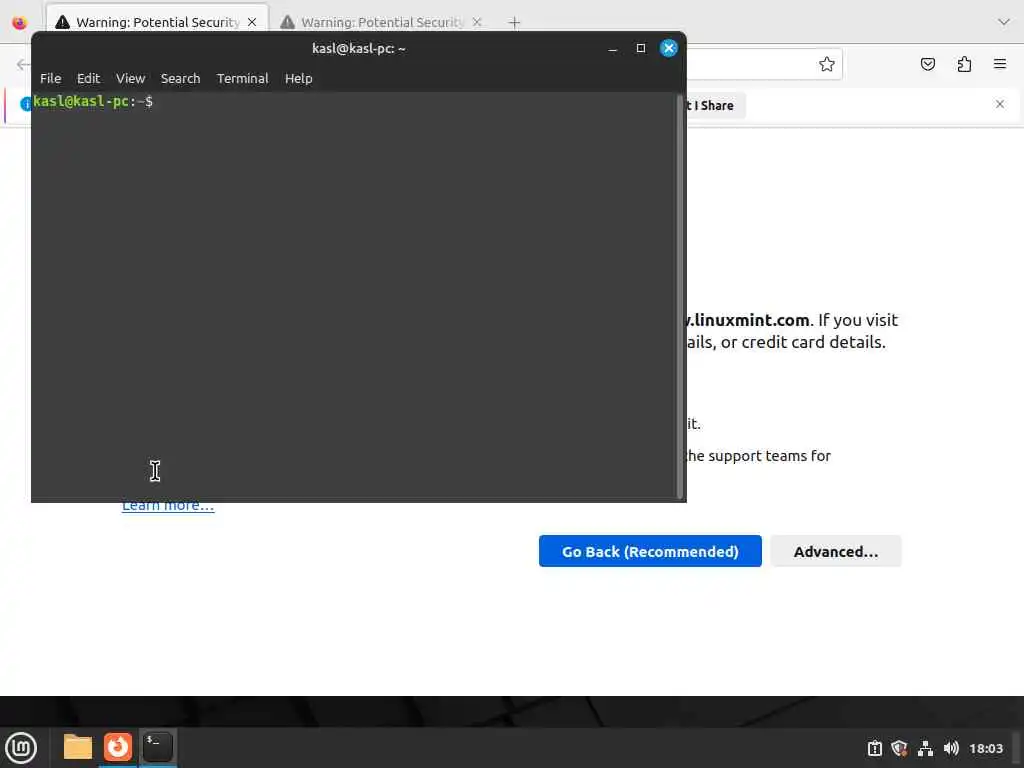Open Files manager from taskbar
The width and height of the screenshot is (1024, 768).
[78, 747]
